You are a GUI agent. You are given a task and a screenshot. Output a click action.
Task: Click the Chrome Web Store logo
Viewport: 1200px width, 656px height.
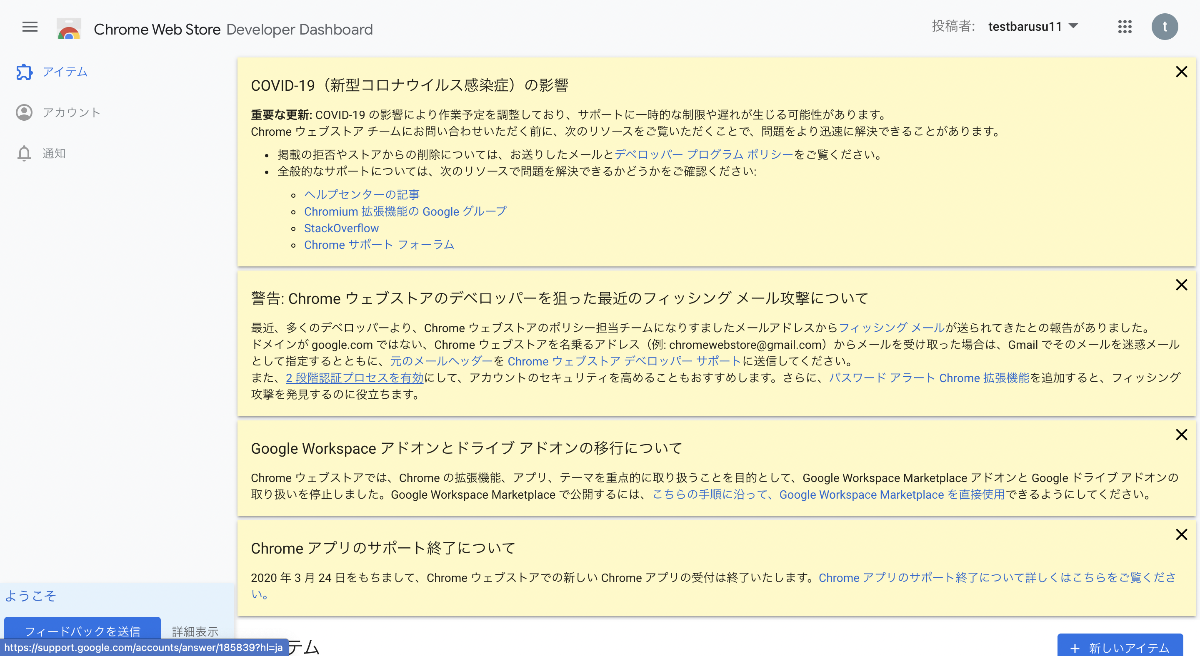point(69,29)
